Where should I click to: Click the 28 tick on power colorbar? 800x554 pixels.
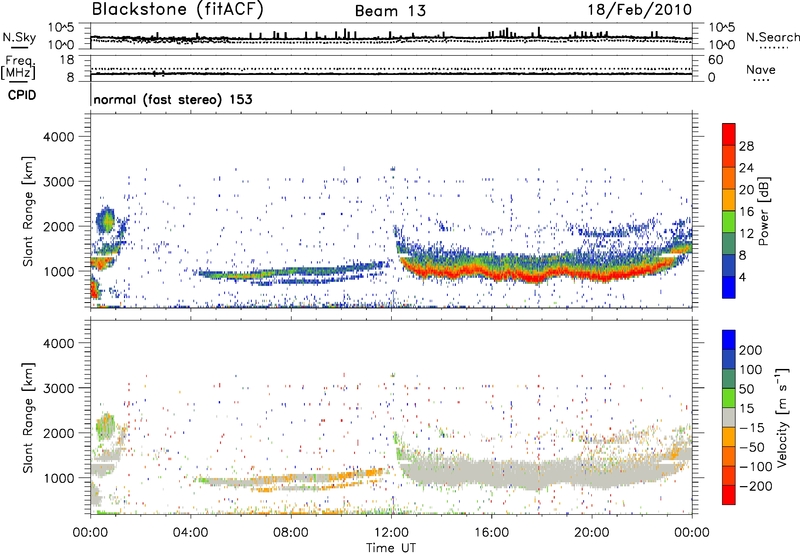tap(746, 146)
